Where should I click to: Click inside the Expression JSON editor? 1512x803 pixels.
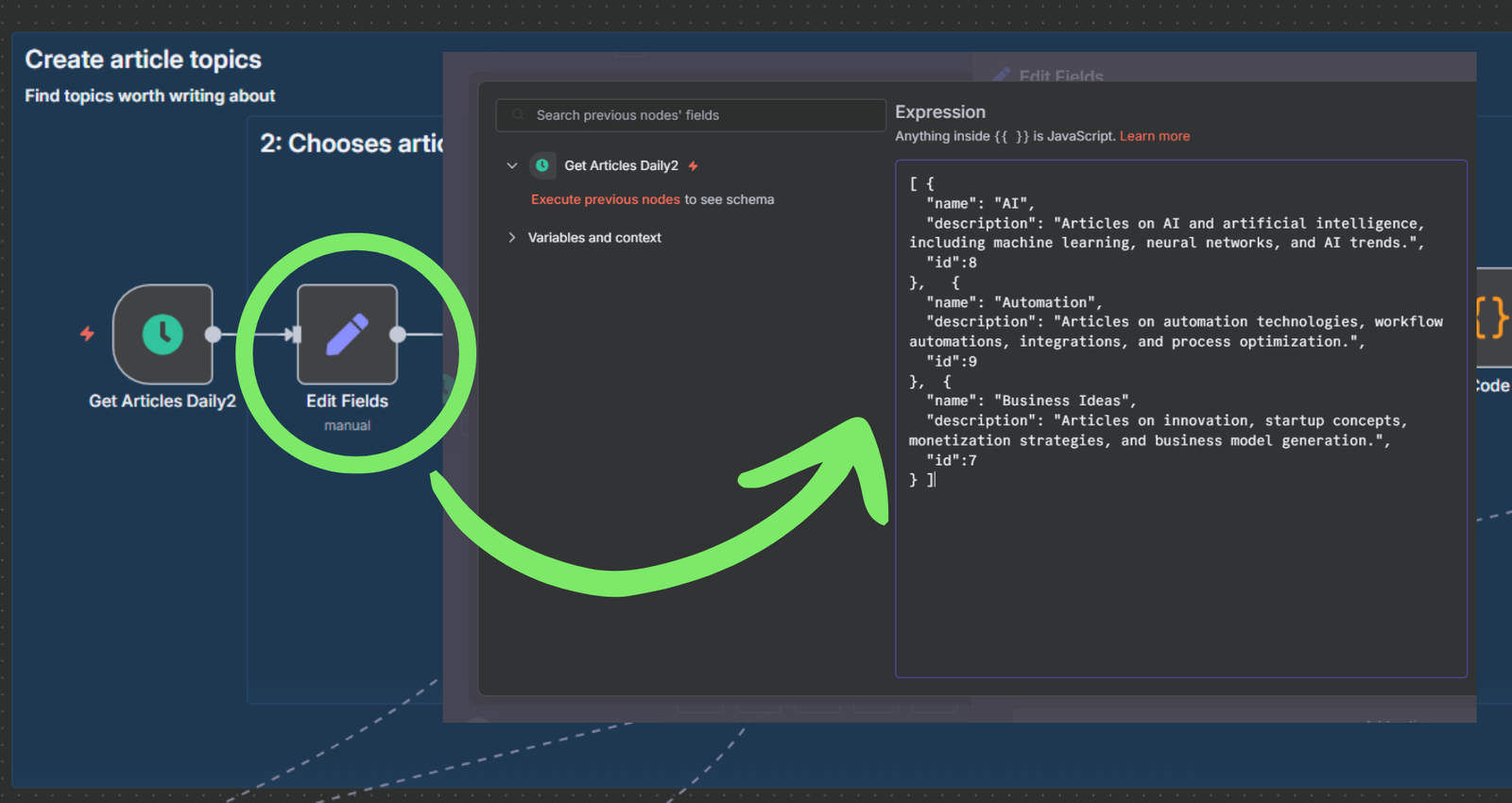(1181, 419)
